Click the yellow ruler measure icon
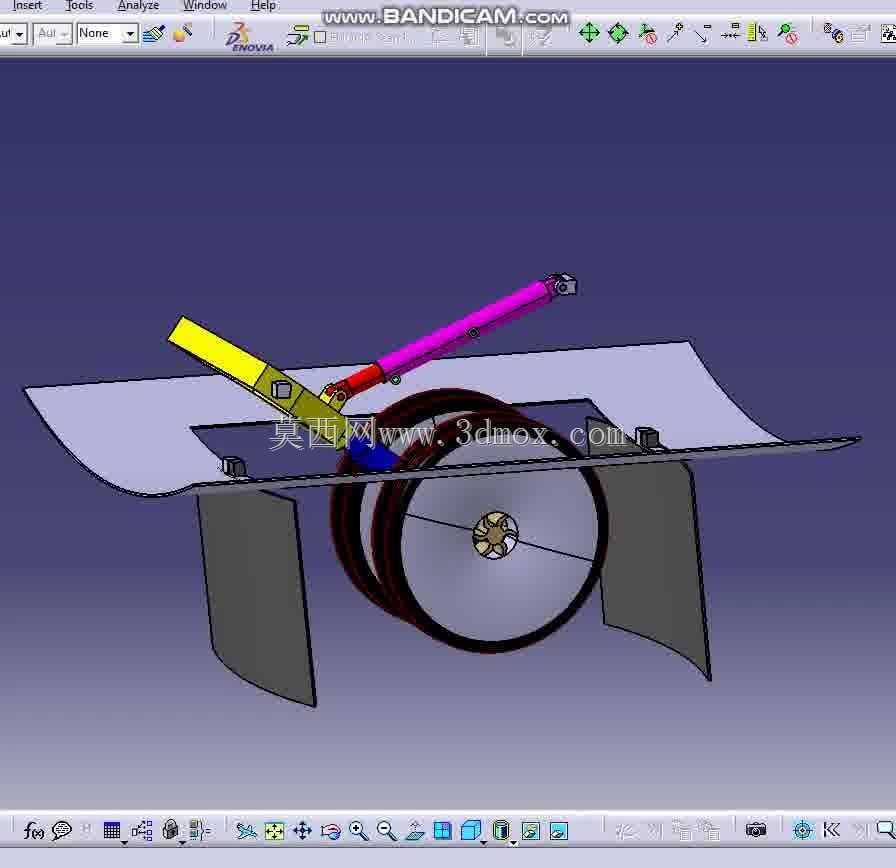The image size is (896, 868). pyautogui.click(x=758, y=33)
